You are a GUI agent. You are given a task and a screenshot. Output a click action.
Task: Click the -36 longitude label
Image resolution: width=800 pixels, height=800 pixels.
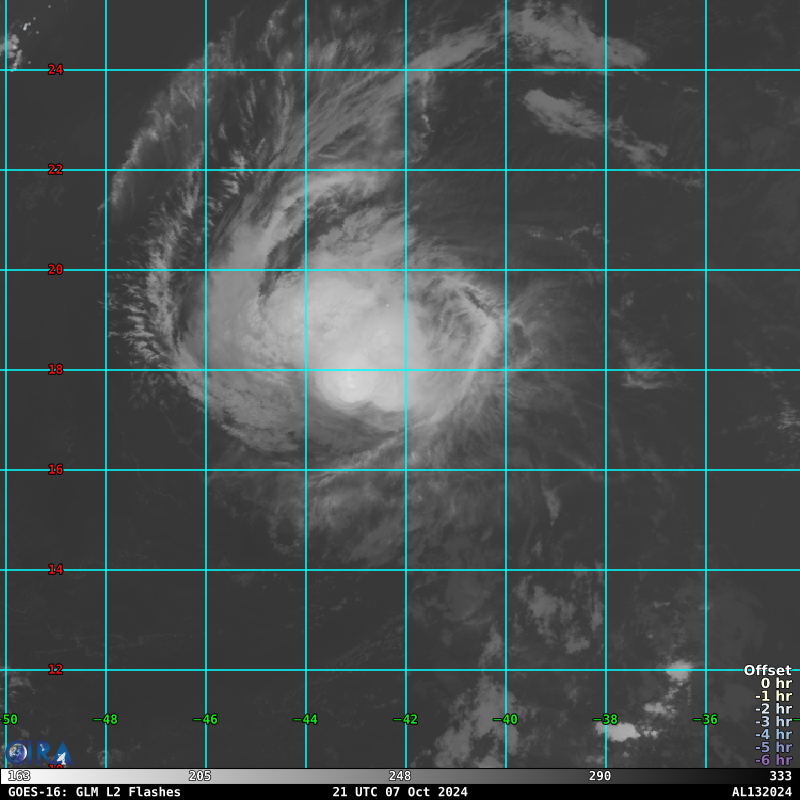pos(706,719)
